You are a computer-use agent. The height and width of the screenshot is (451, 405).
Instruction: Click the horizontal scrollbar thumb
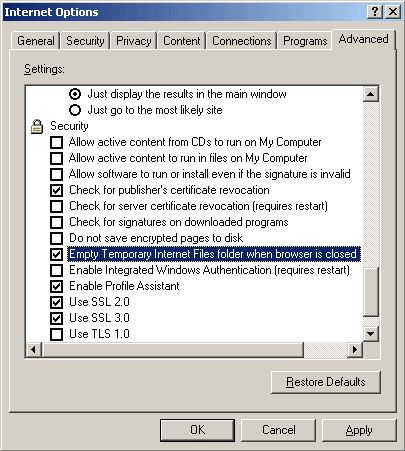tap(173, 350)
